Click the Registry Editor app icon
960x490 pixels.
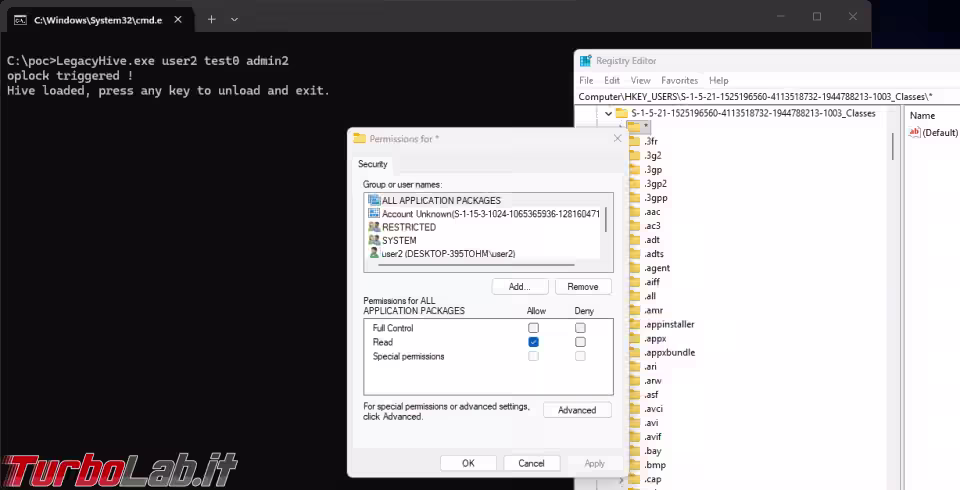point(585,61)
